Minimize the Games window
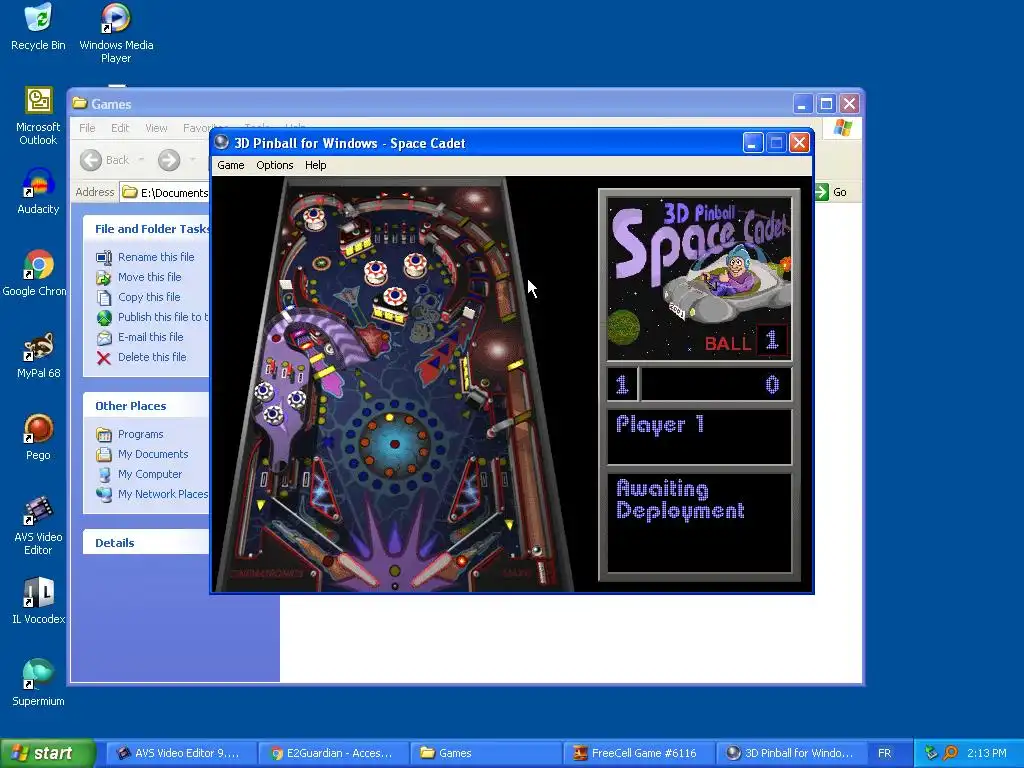1024x768 pixels. point(803,104)
